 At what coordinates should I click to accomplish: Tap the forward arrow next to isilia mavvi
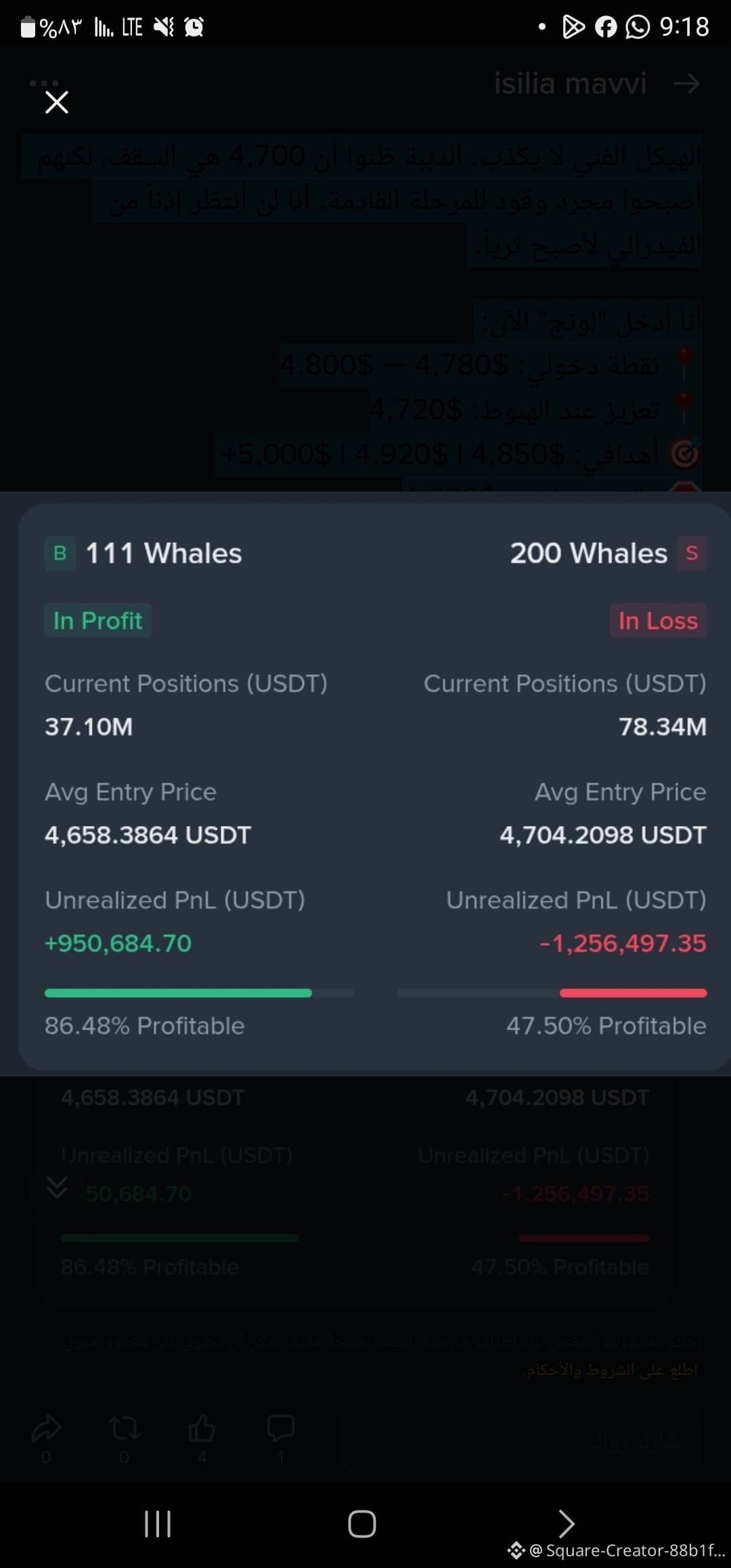686,84
